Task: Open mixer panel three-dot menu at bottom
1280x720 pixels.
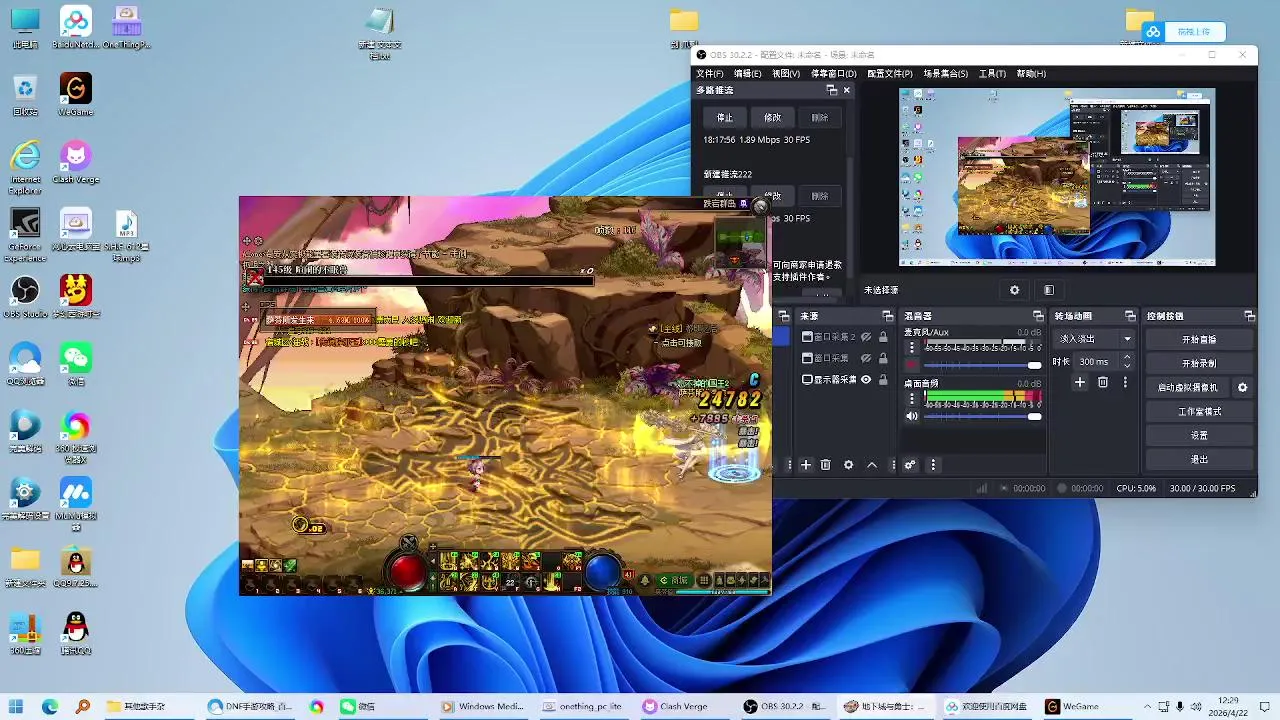Action: pos(933,465)
